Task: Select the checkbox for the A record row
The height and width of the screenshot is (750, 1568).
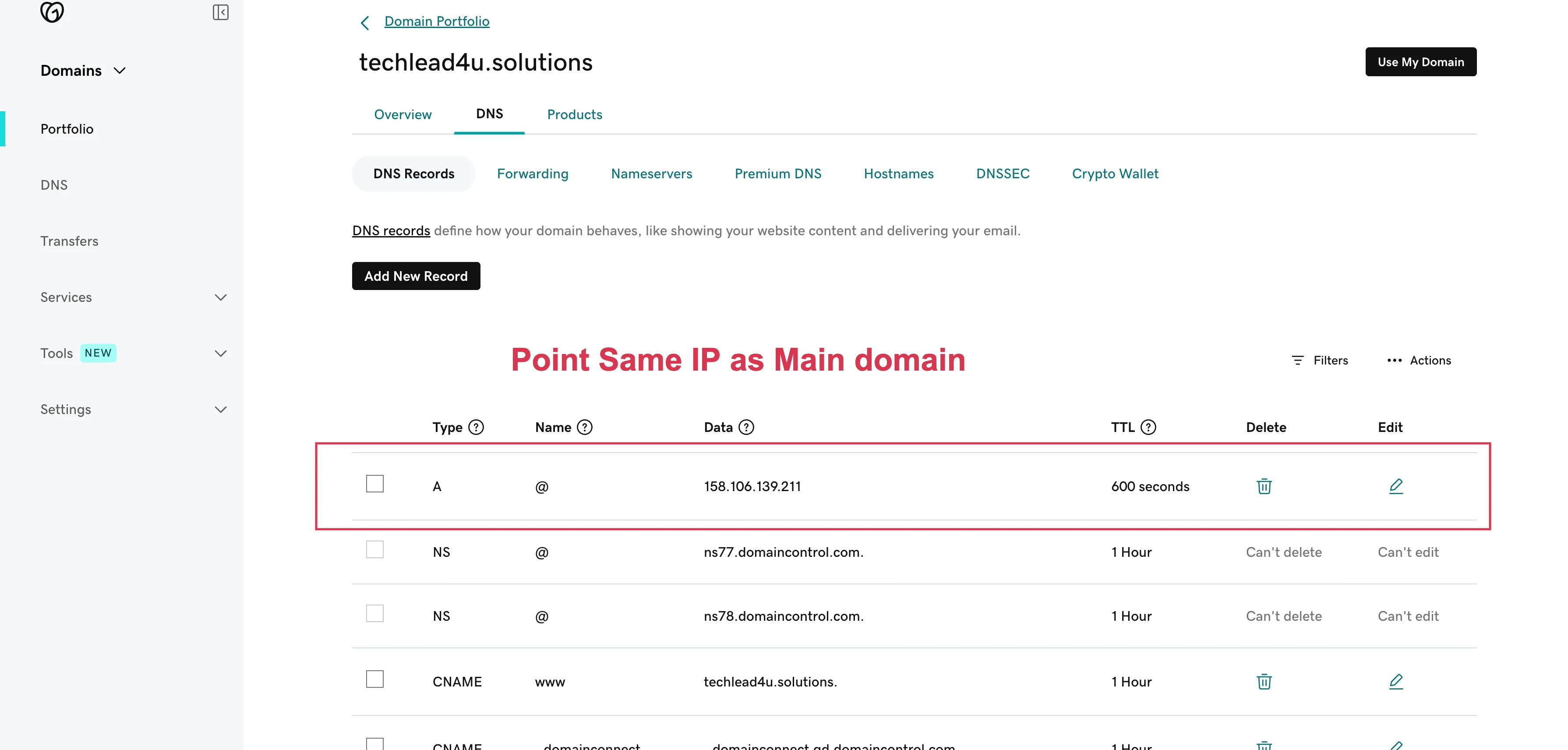Action: pos(374,483)
